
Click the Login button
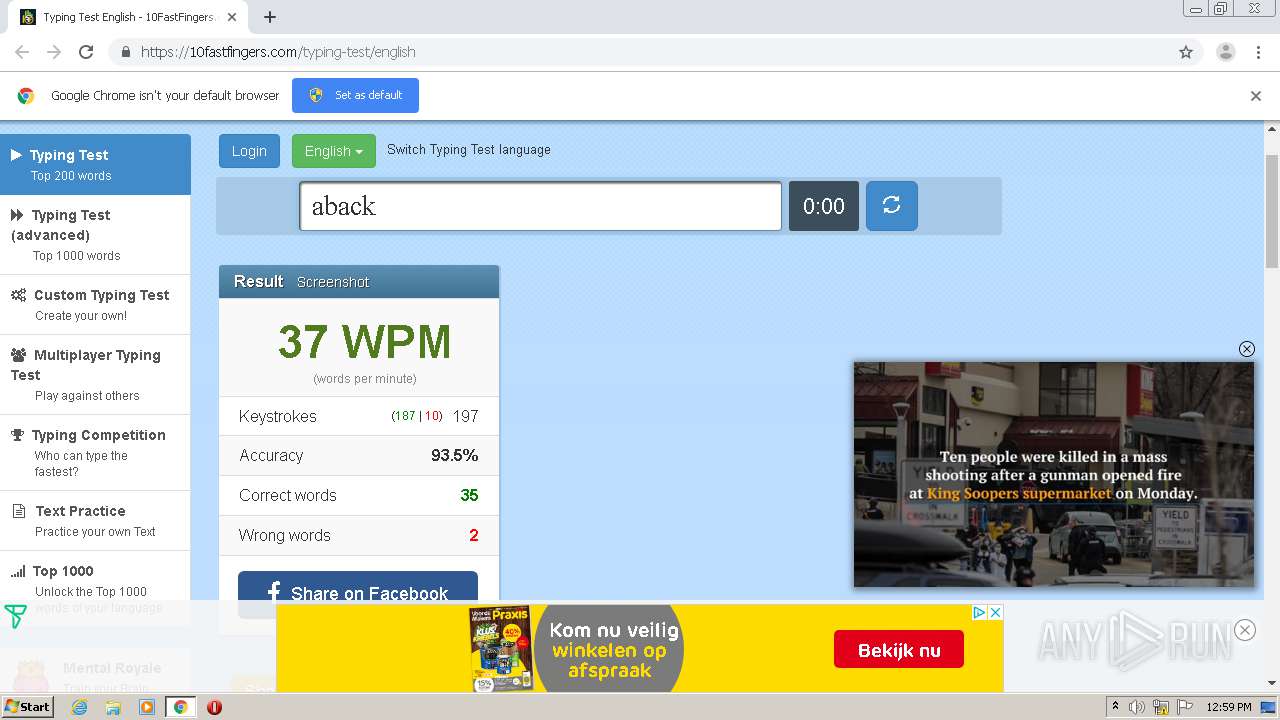point(249,151)
